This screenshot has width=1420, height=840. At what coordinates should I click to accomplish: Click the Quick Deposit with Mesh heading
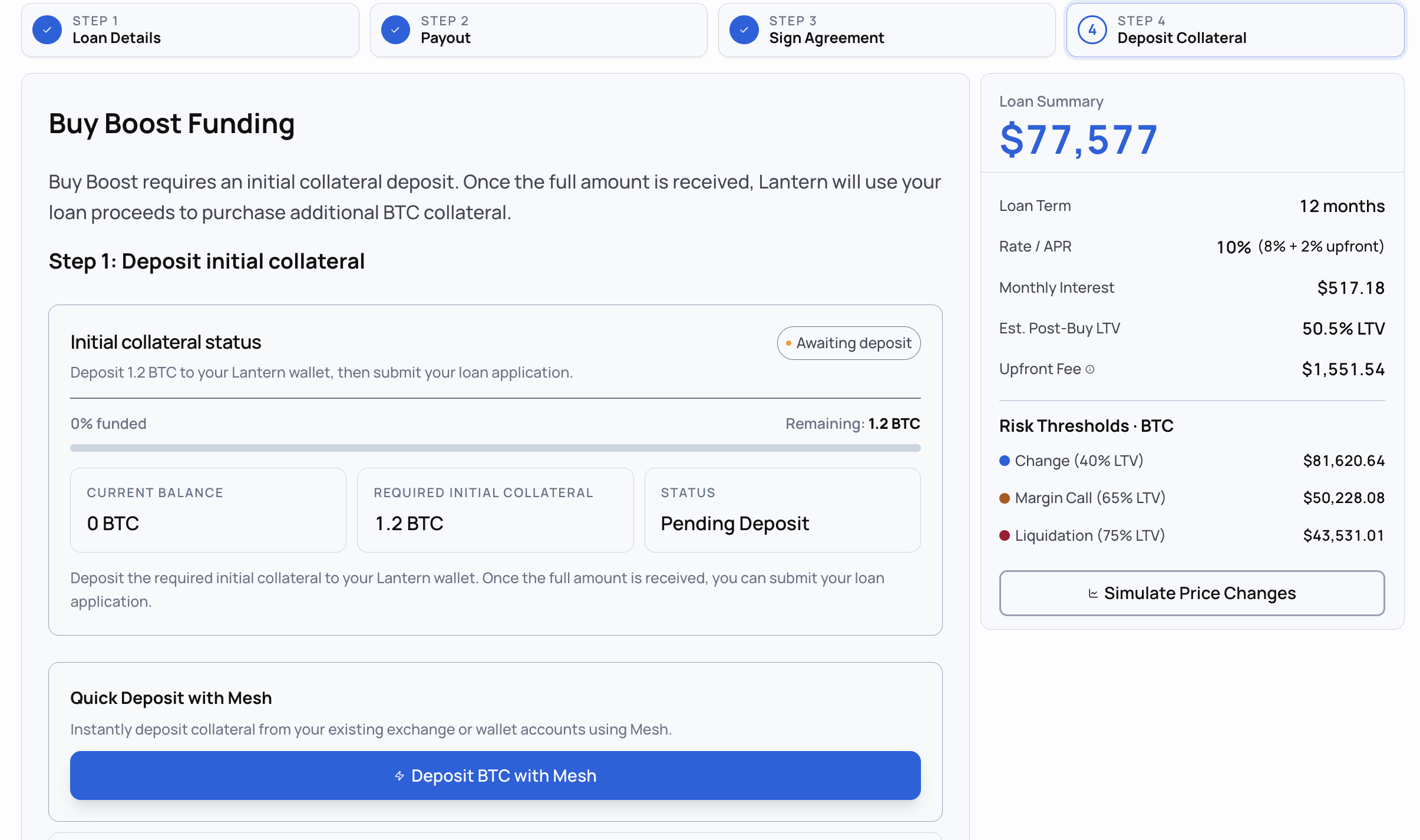171,698
